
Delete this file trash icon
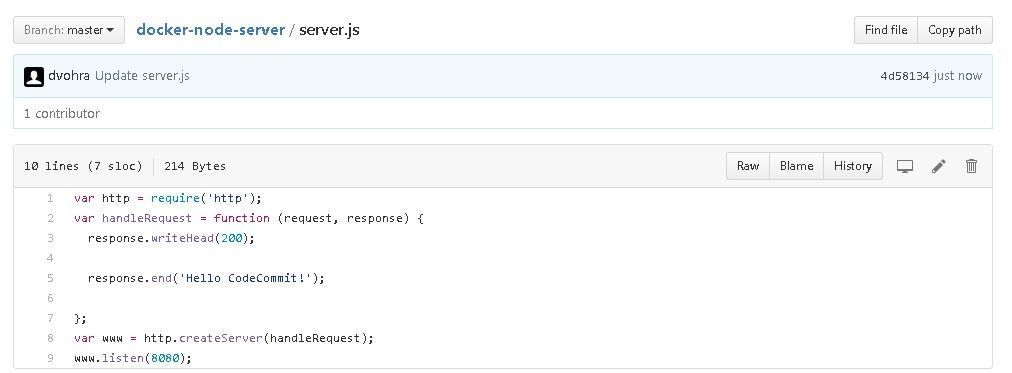click(x=971, y=166)
